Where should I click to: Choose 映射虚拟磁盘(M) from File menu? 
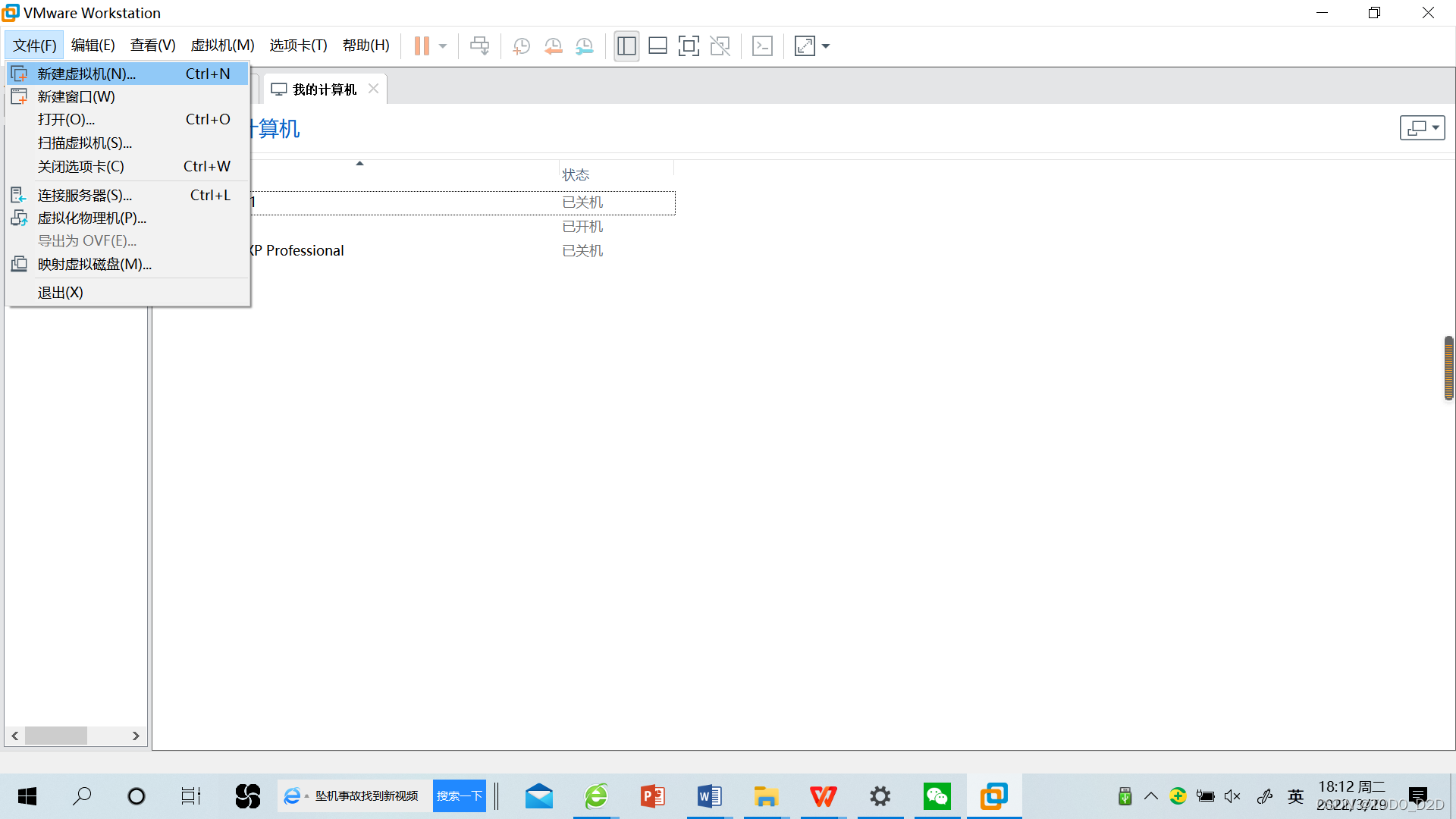94,264
